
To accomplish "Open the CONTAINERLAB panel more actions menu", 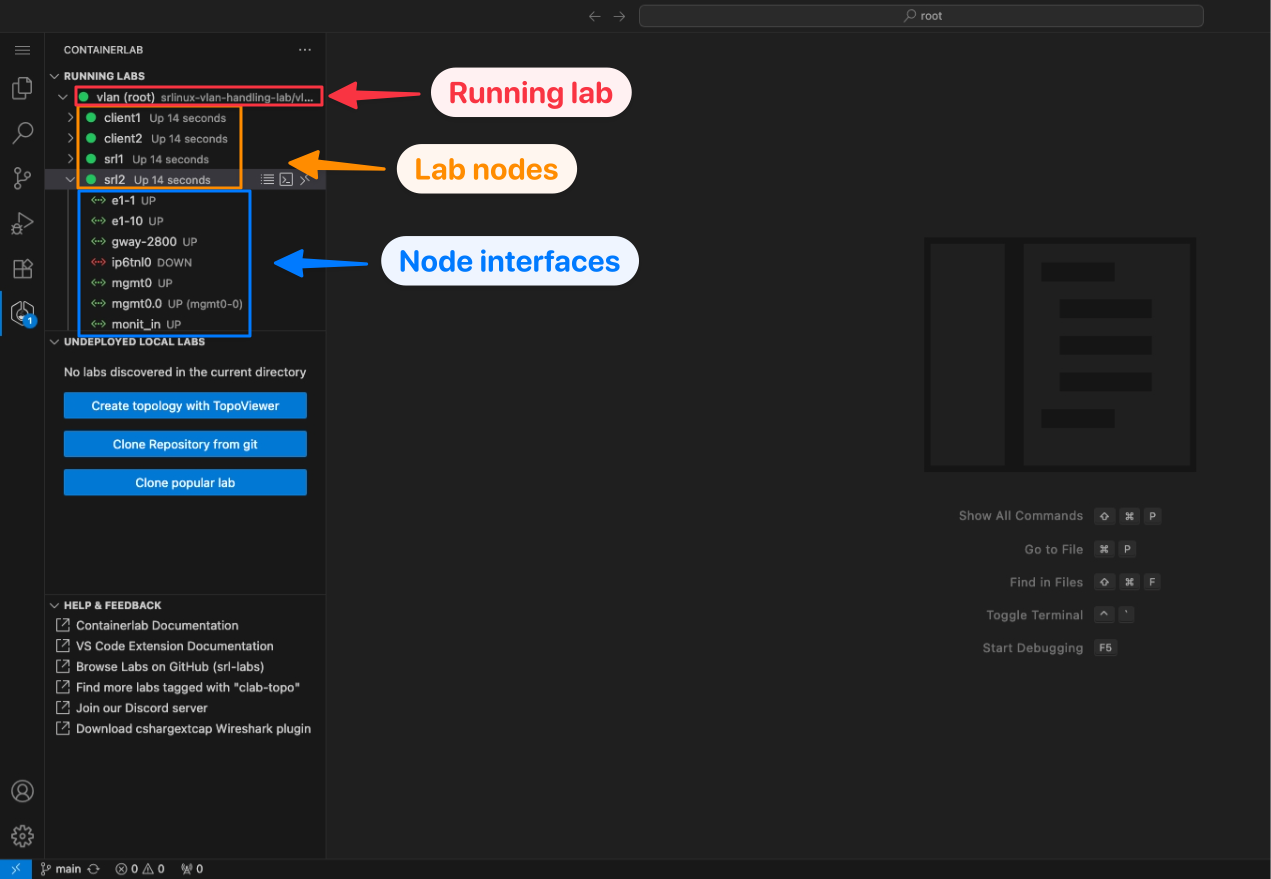I will point(305,49).
